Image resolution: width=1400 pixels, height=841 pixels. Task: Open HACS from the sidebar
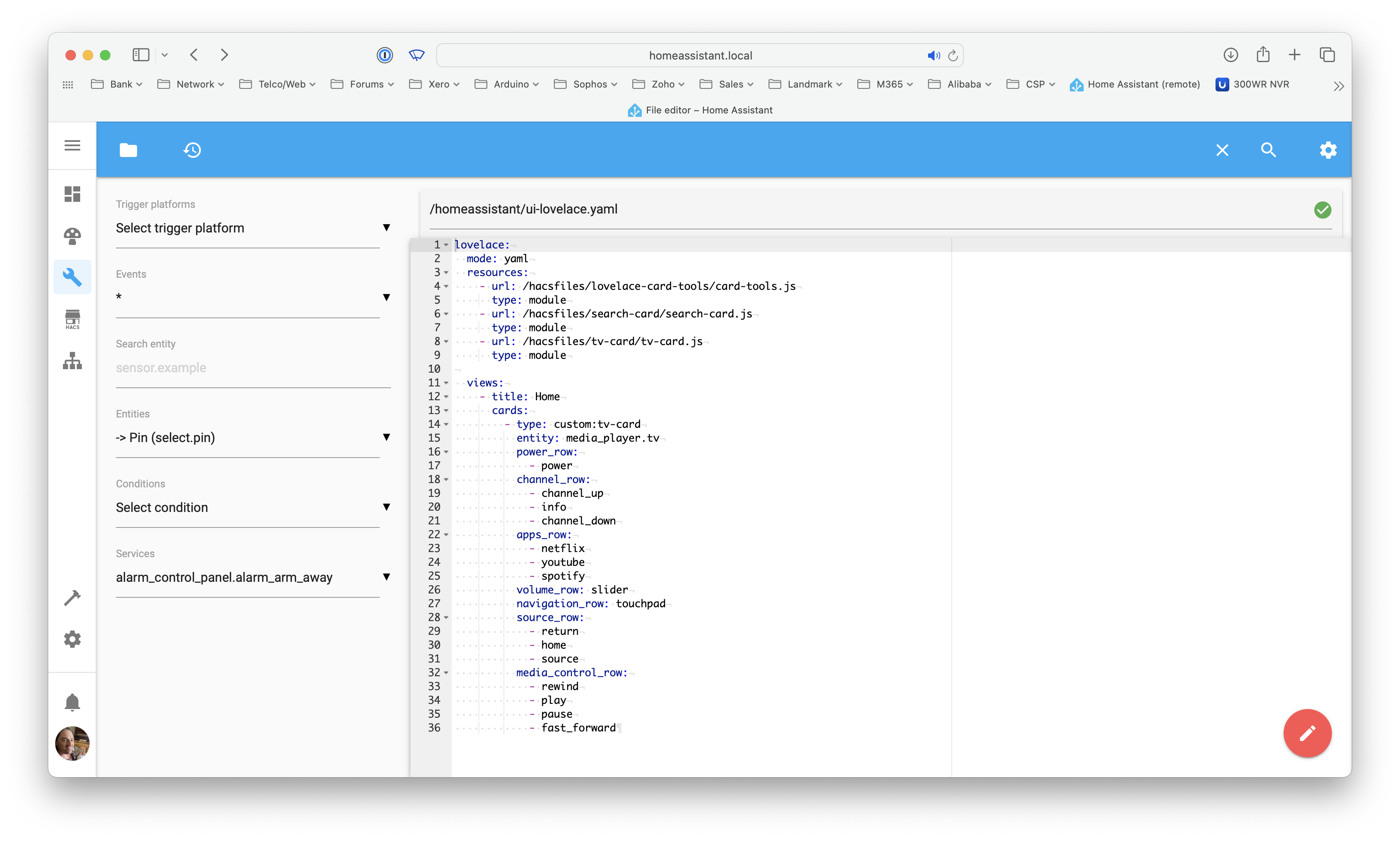pos(72,319)
